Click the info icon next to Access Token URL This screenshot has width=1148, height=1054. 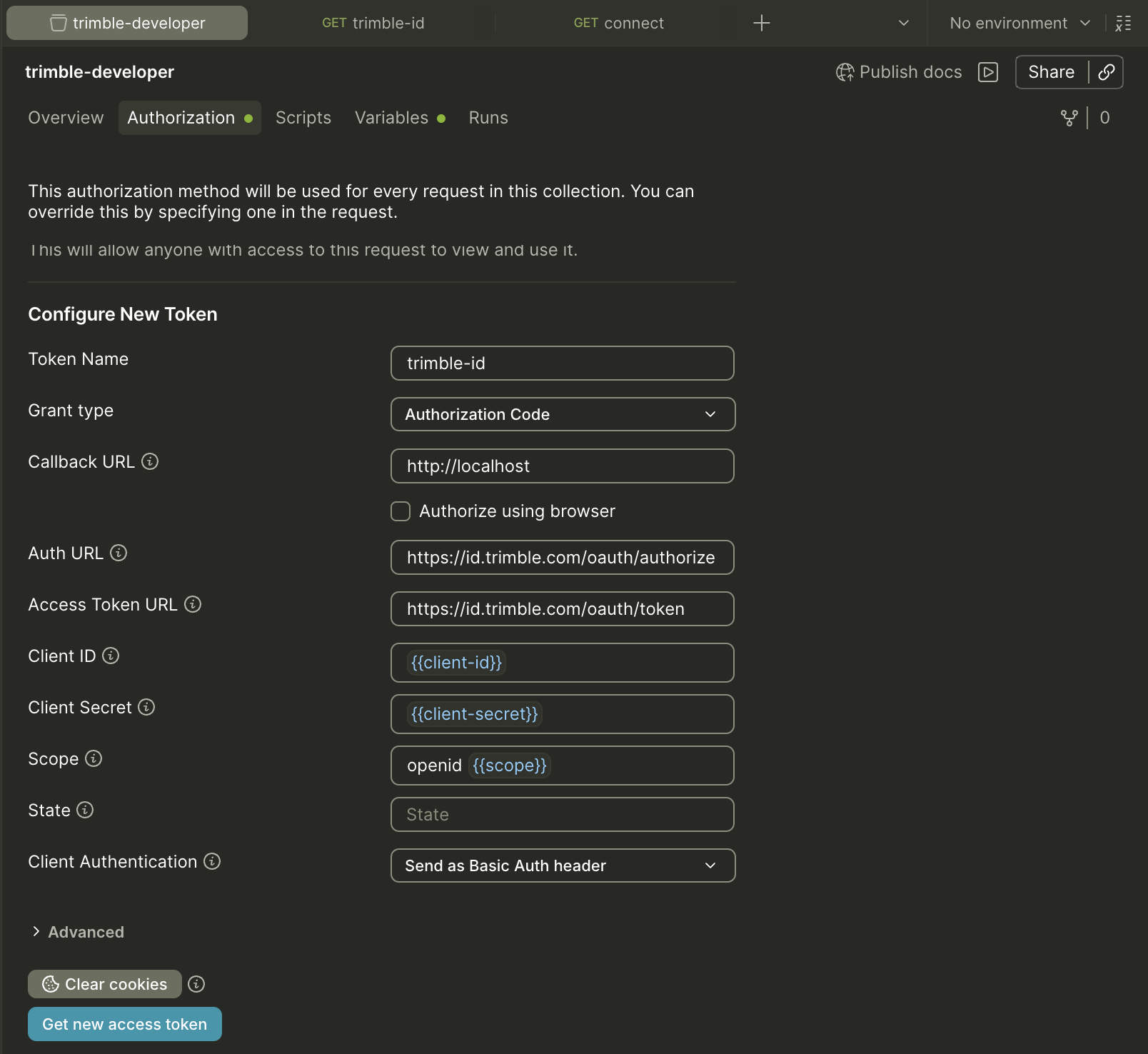(x=193, y=604)
